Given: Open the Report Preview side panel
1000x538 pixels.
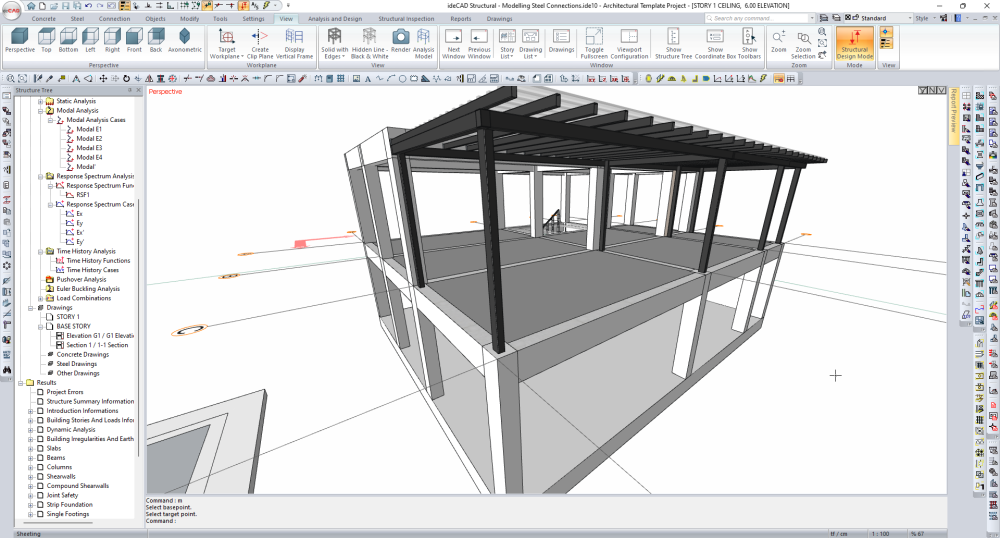Looking at the screenshot, I should point(953,116).
